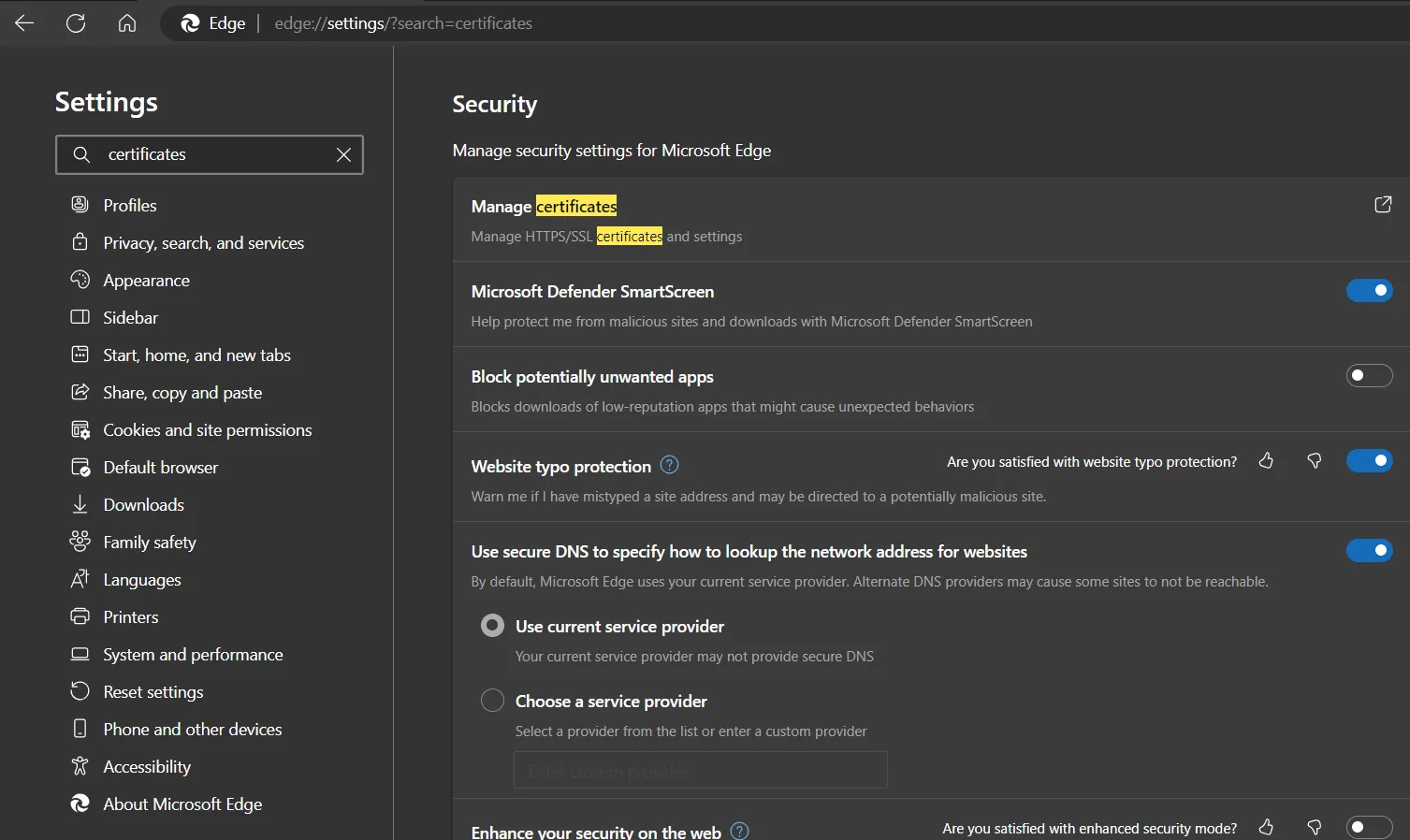Select Choose a service provider radio button
This screenshot has height=840, width=1410.
point(492,701)
